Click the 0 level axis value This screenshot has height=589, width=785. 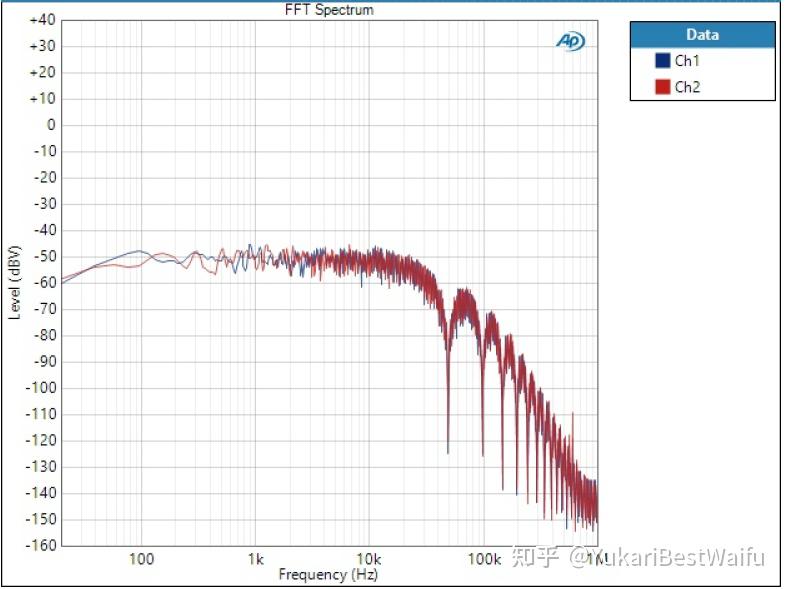pos(51,125)
